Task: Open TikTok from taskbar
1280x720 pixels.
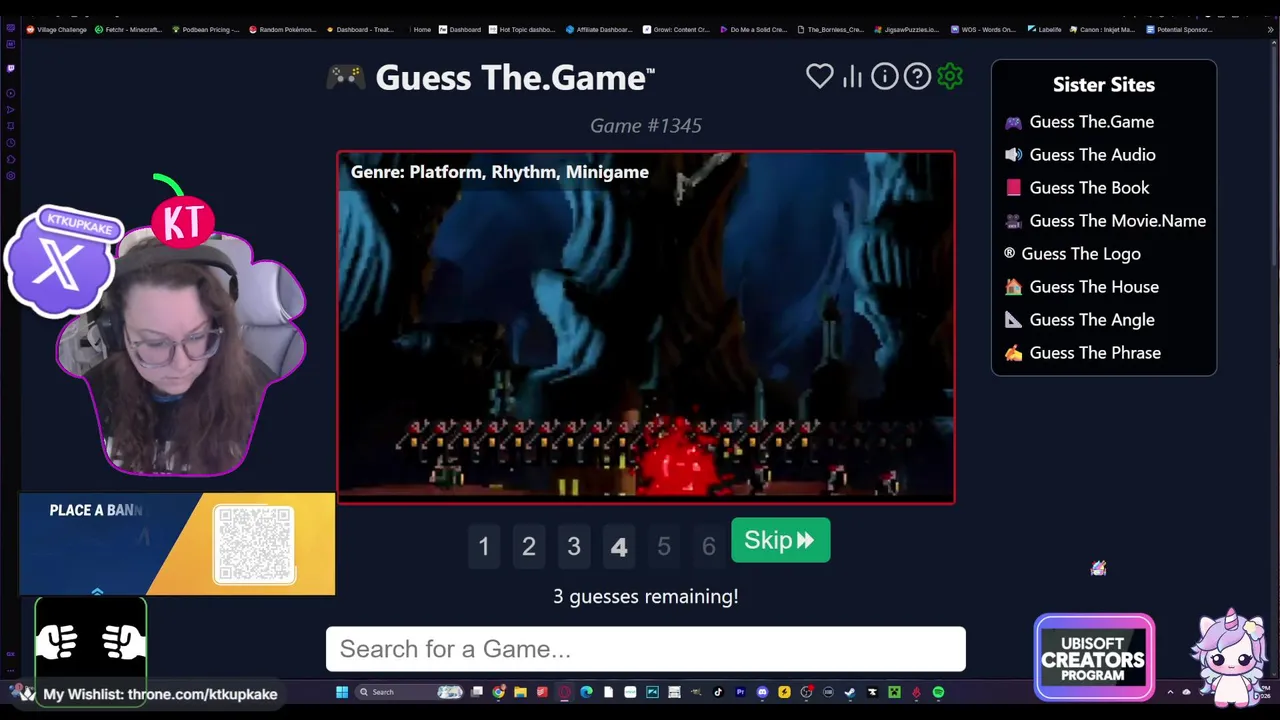Action: tap(718, 692)
